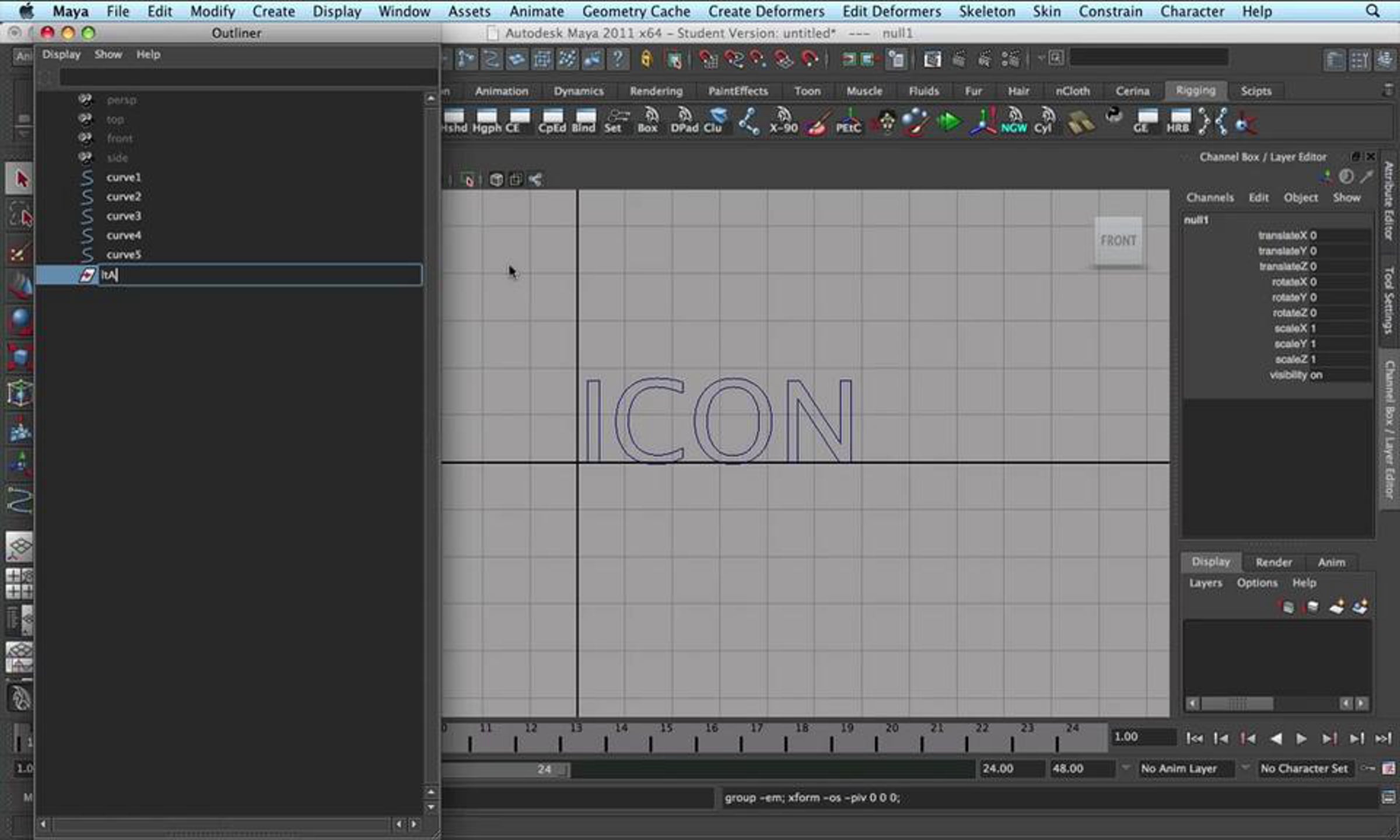Image resolution: width=1400 pixels, height=840 pixels.
Task: Click the Cyl shelf icon
Action: pos(1044,121)
